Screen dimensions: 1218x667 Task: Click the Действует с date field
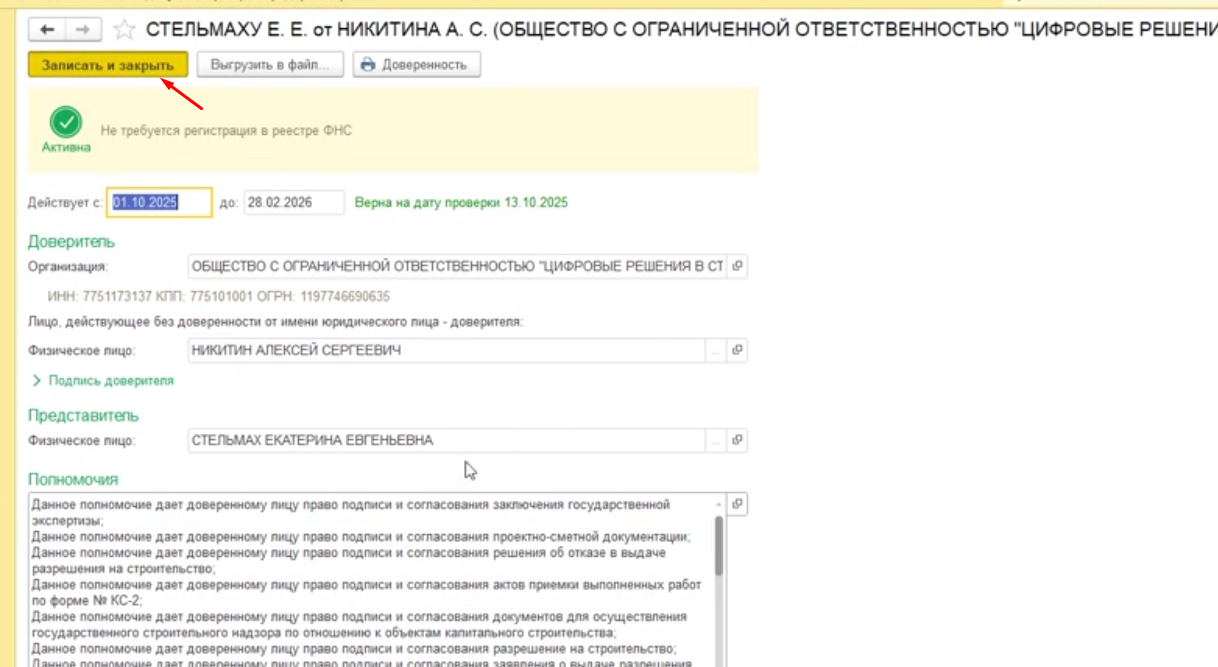click(158, 203)
